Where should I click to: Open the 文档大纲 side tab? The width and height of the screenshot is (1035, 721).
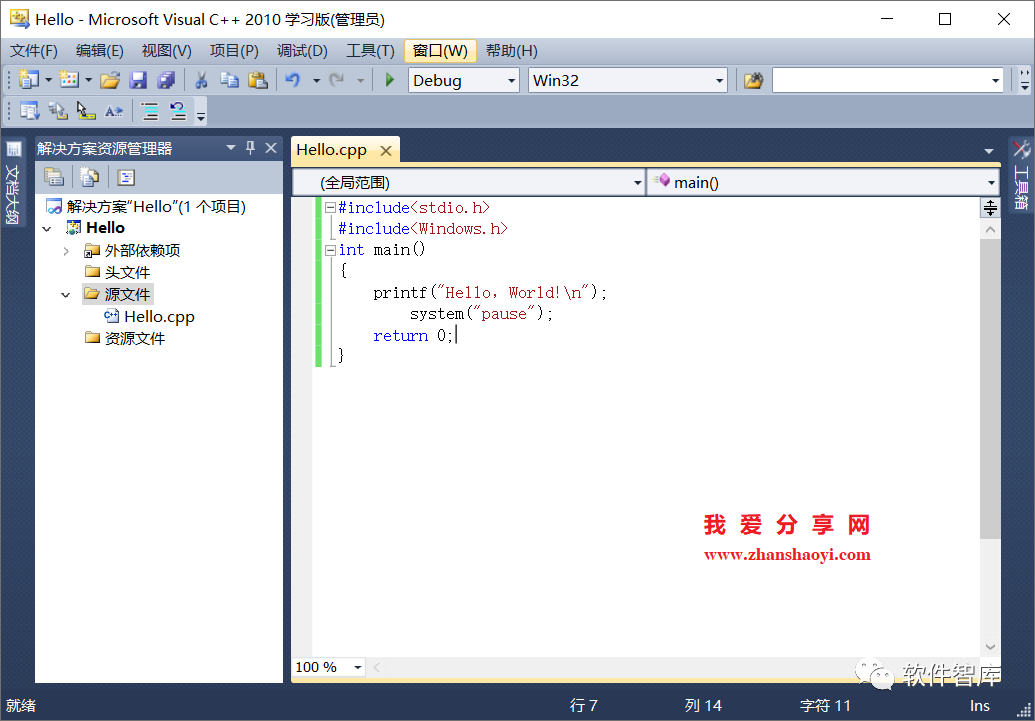[x=13, y=182]
